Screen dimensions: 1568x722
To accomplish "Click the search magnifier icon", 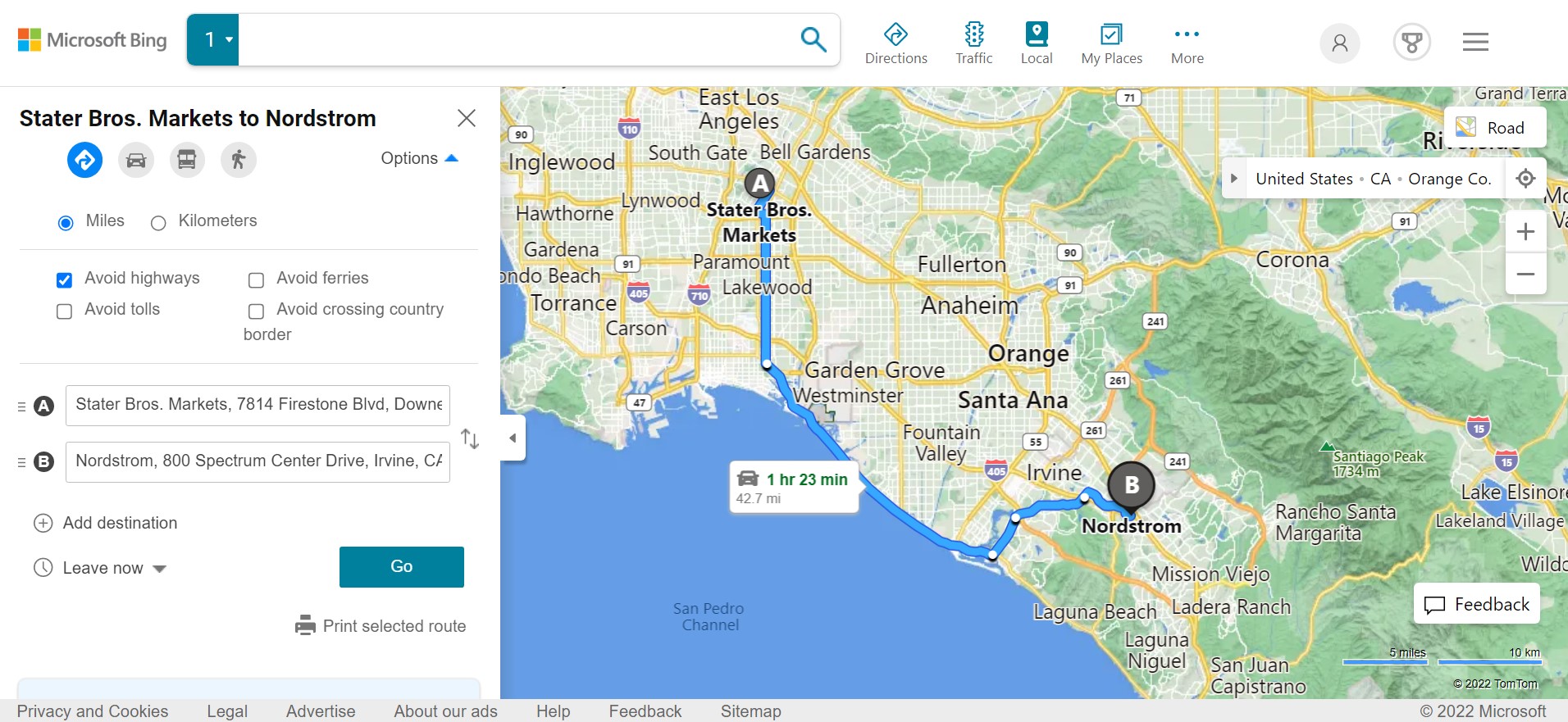I will point(813,39).
